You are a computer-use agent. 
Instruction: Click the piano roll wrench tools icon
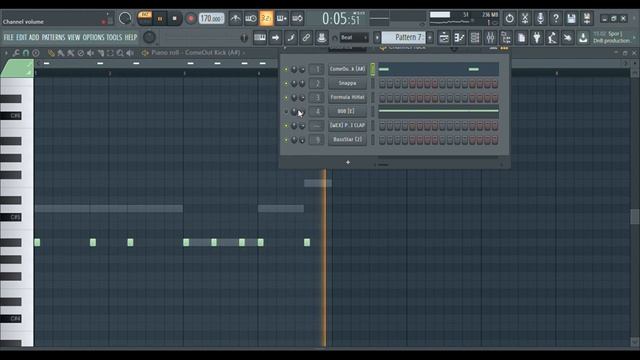(16, 53)
